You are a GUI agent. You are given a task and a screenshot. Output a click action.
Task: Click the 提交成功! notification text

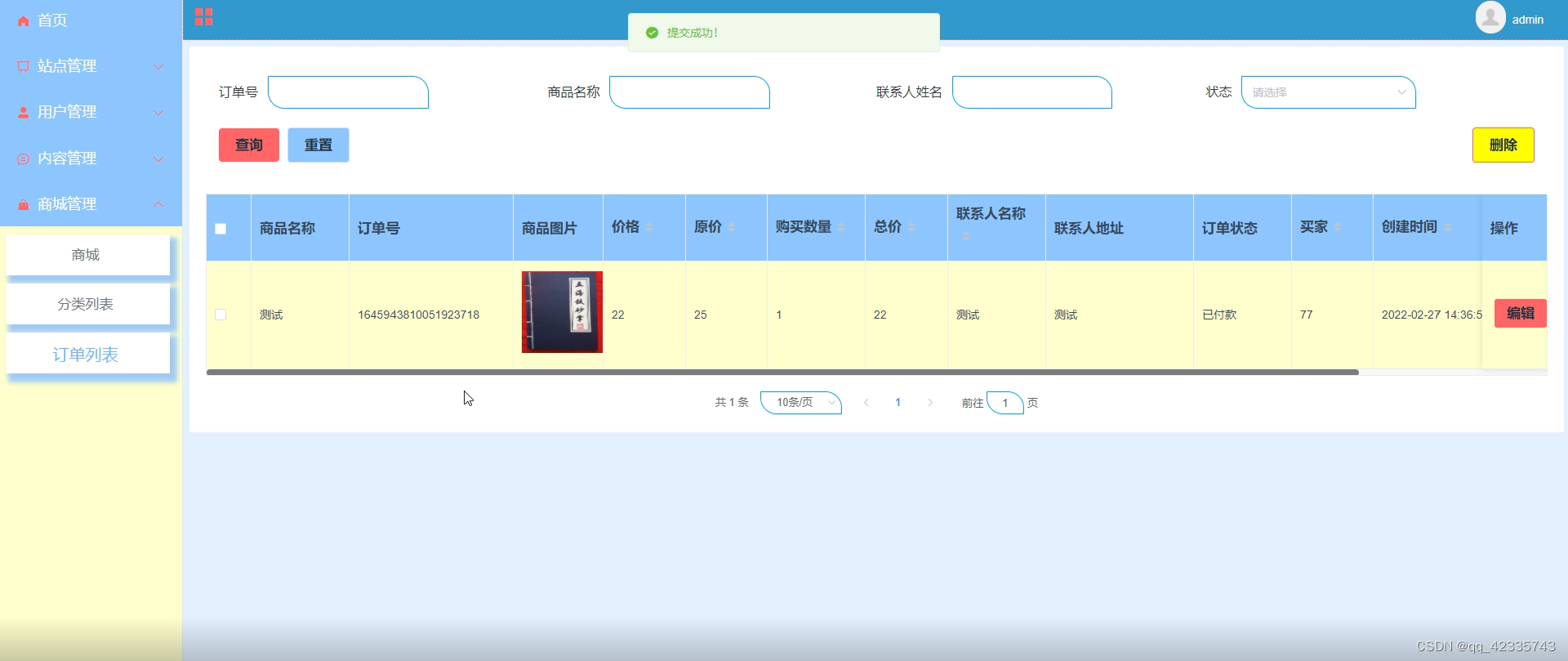[693, 33]
